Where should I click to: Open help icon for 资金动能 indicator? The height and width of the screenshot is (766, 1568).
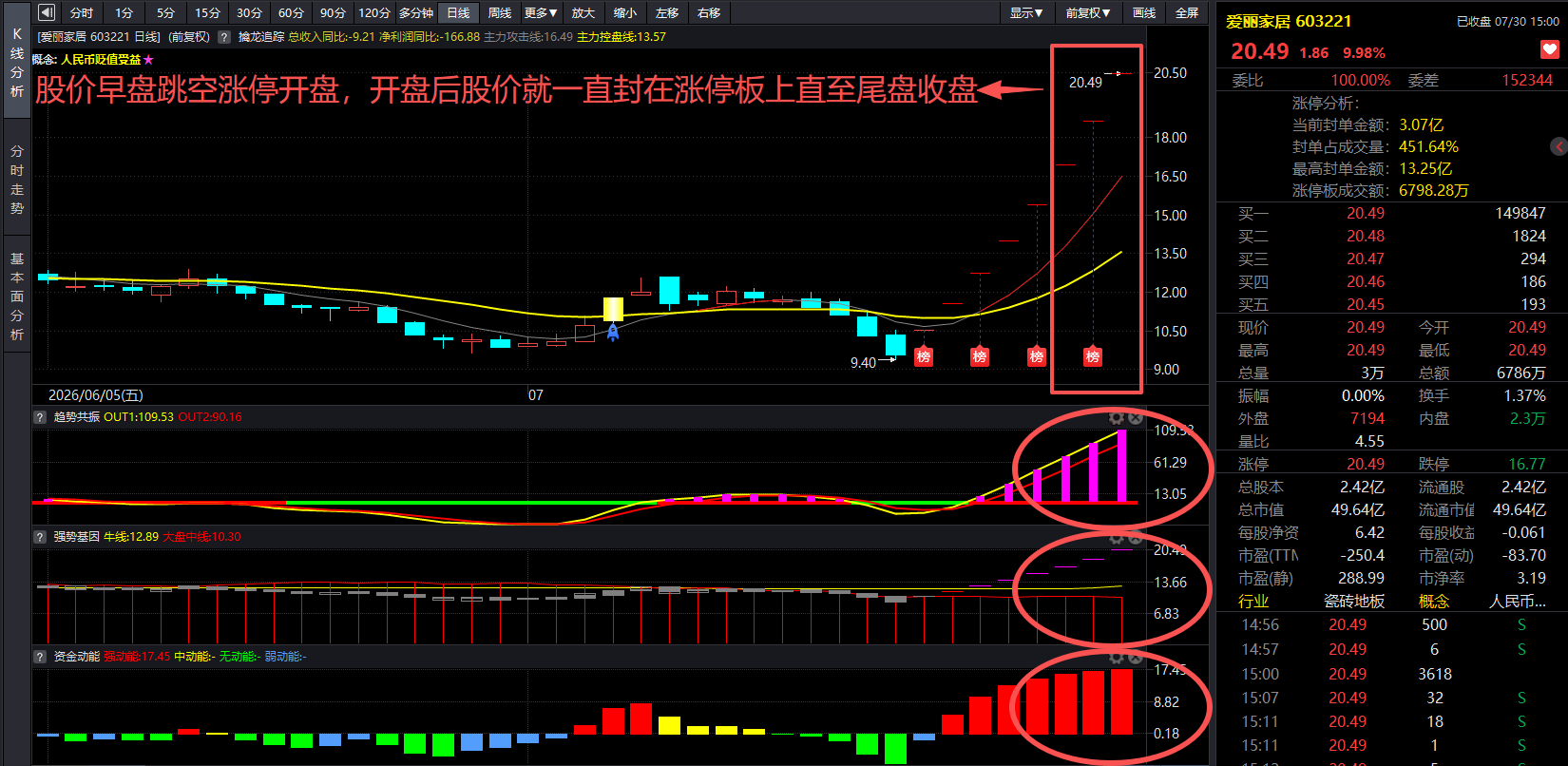tap(40, 657)
